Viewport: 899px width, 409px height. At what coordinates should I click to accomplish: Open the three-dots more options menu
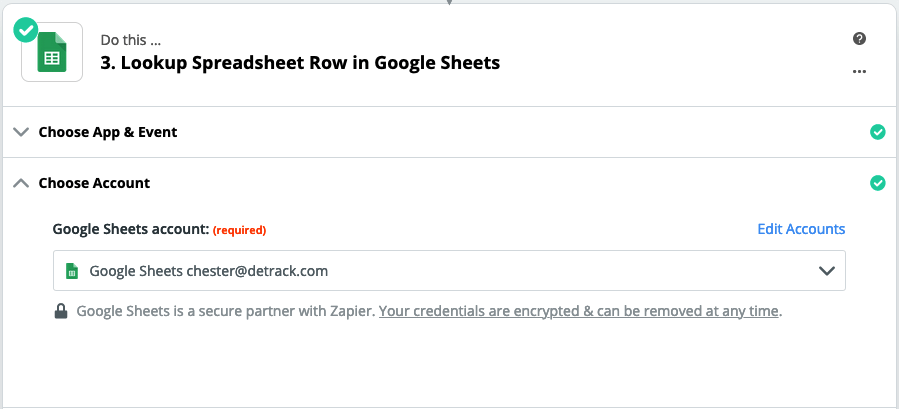coord(859,72)
